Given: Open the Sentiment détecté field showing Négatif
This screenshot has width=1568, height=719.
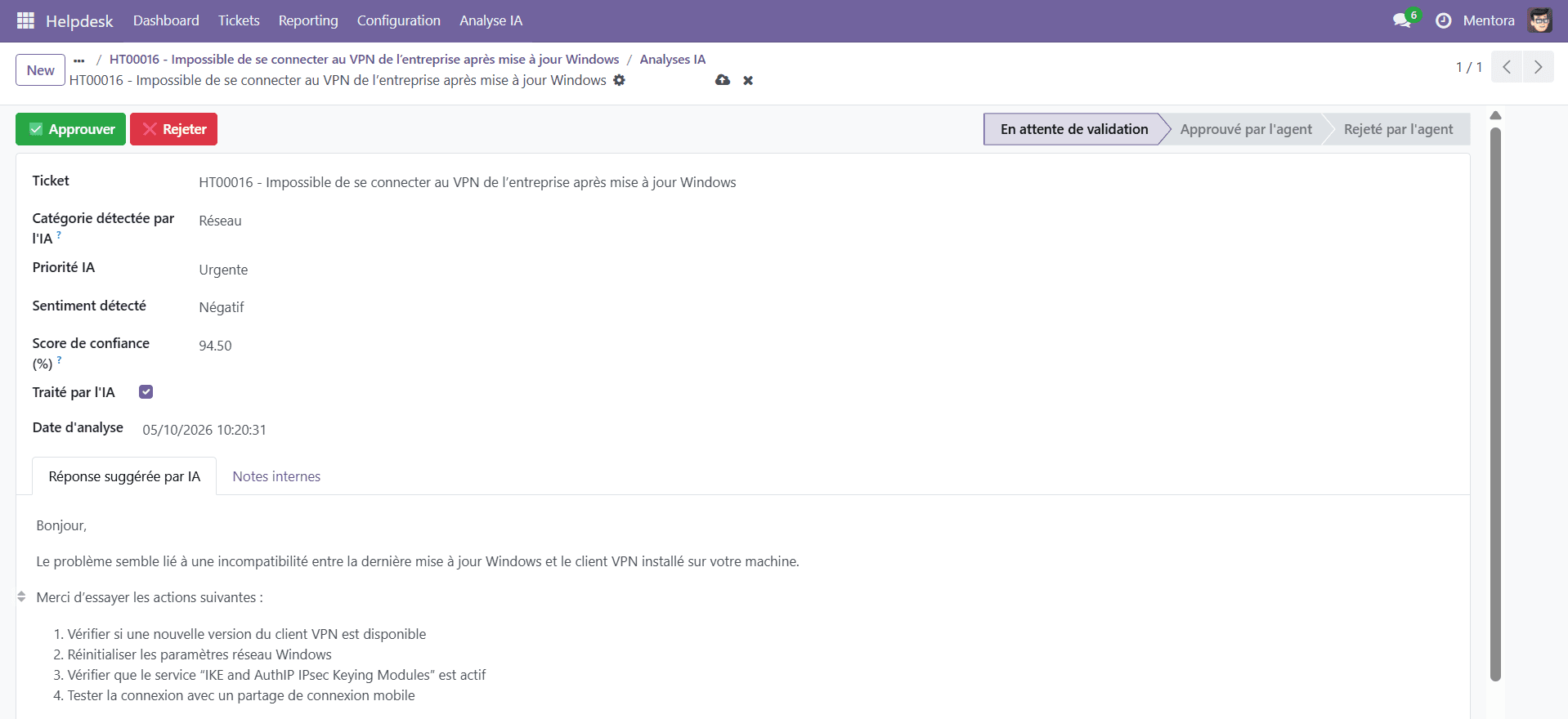Looking at the screenshot, I should point(222,307).
